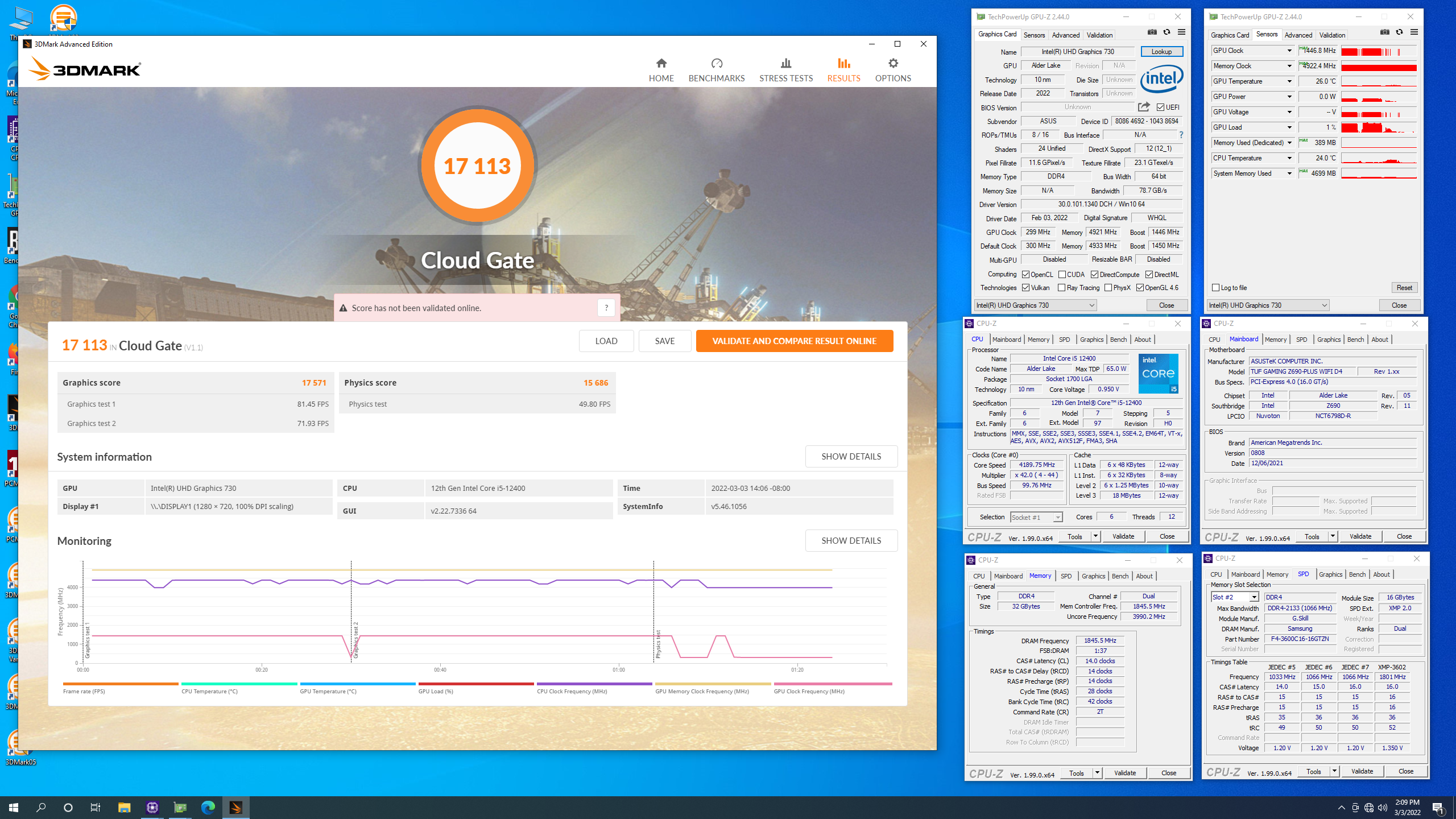Open the HOME section in 3DMark
The height and width of the screenshot is (819, 1456).
coord(661,70)
